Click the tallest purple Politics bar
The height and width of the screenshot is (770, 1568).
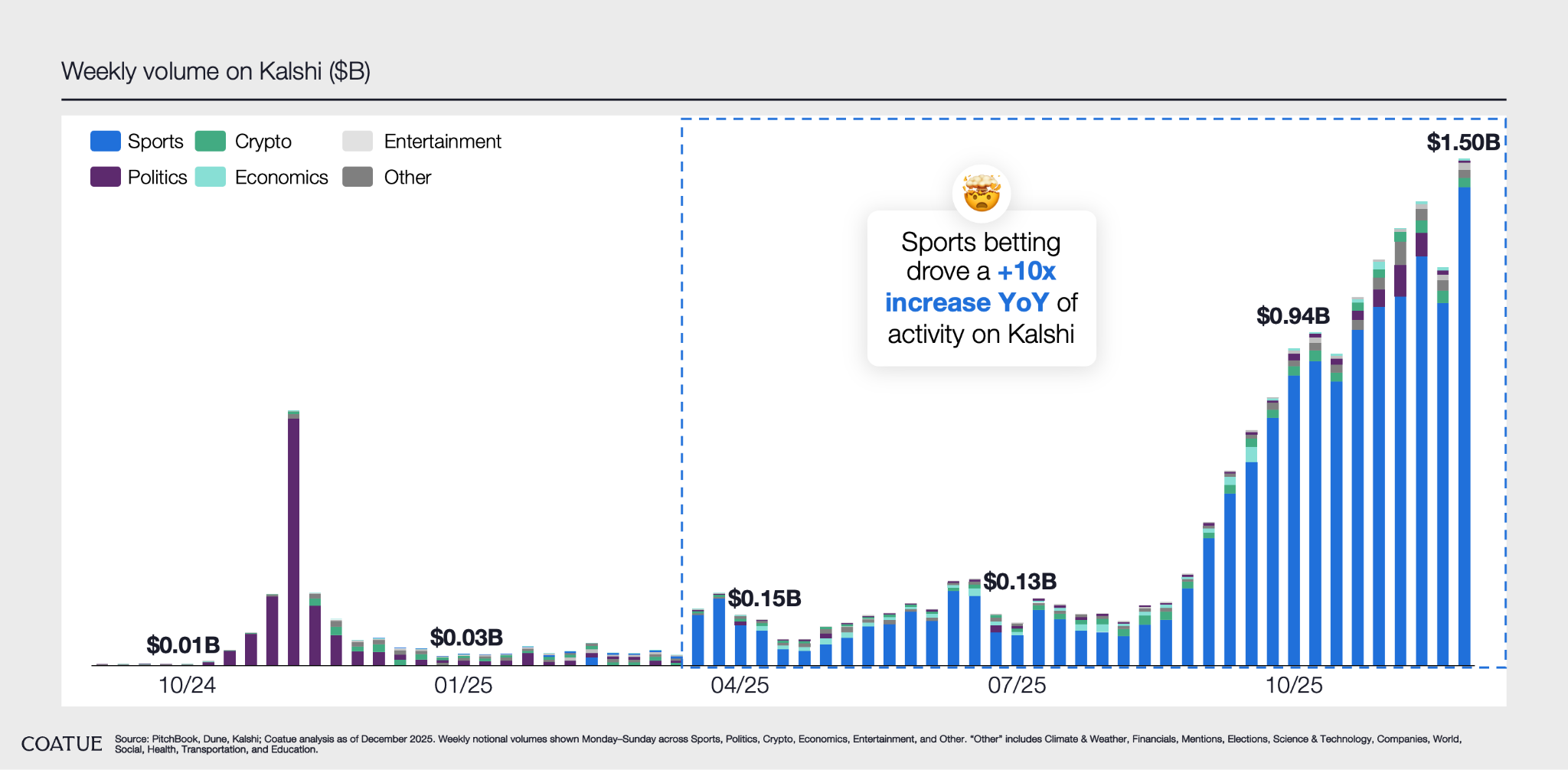[293, 536]
